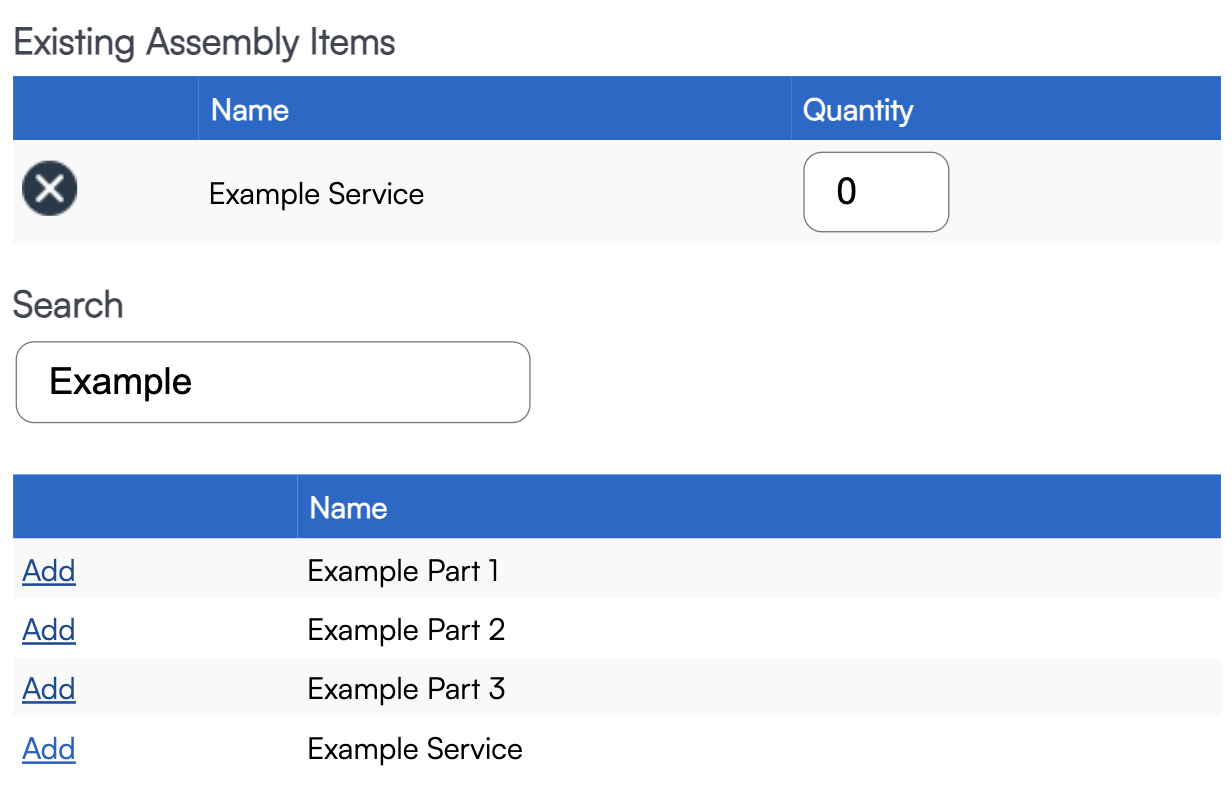Click Name header in search results table
The height and width of the screenshot is (788, 1232).
pos(348,508)
